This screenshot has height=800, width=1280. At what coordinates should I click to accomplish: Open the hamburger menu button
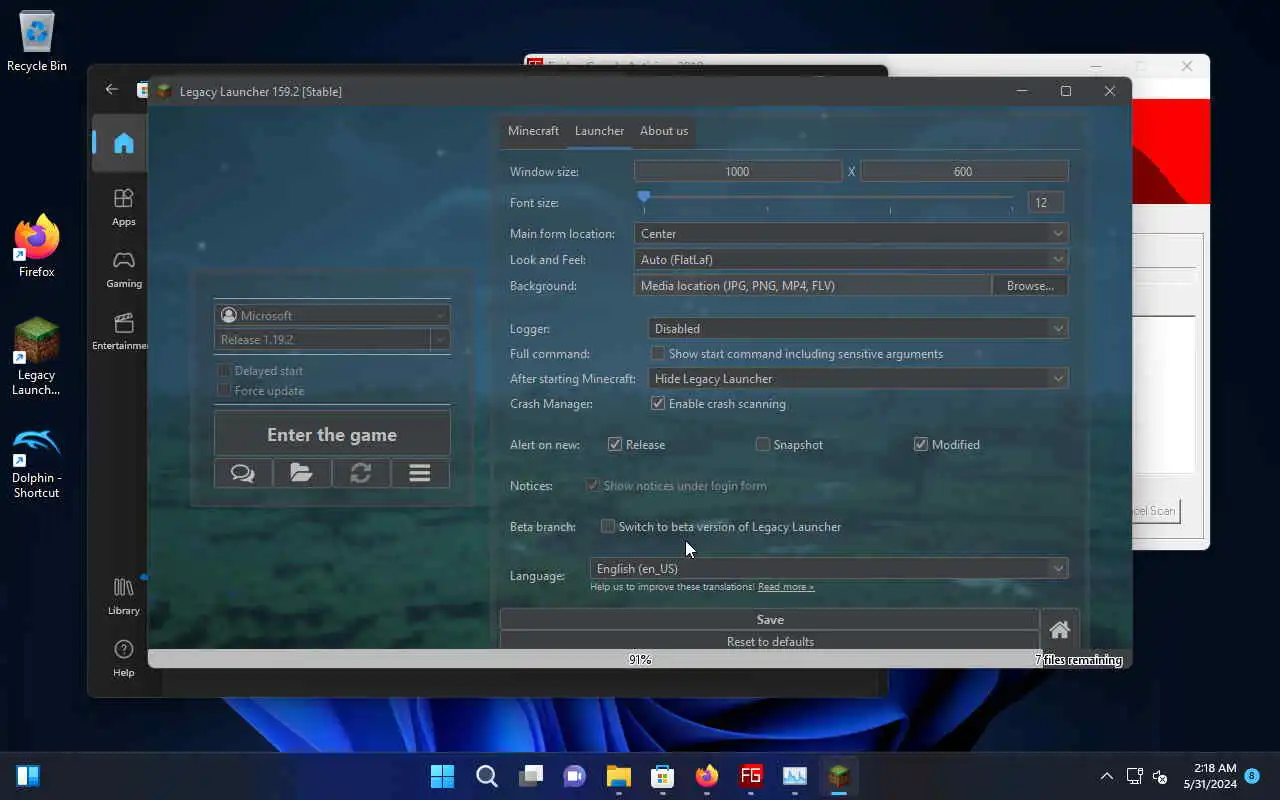(x=420, y=473)
